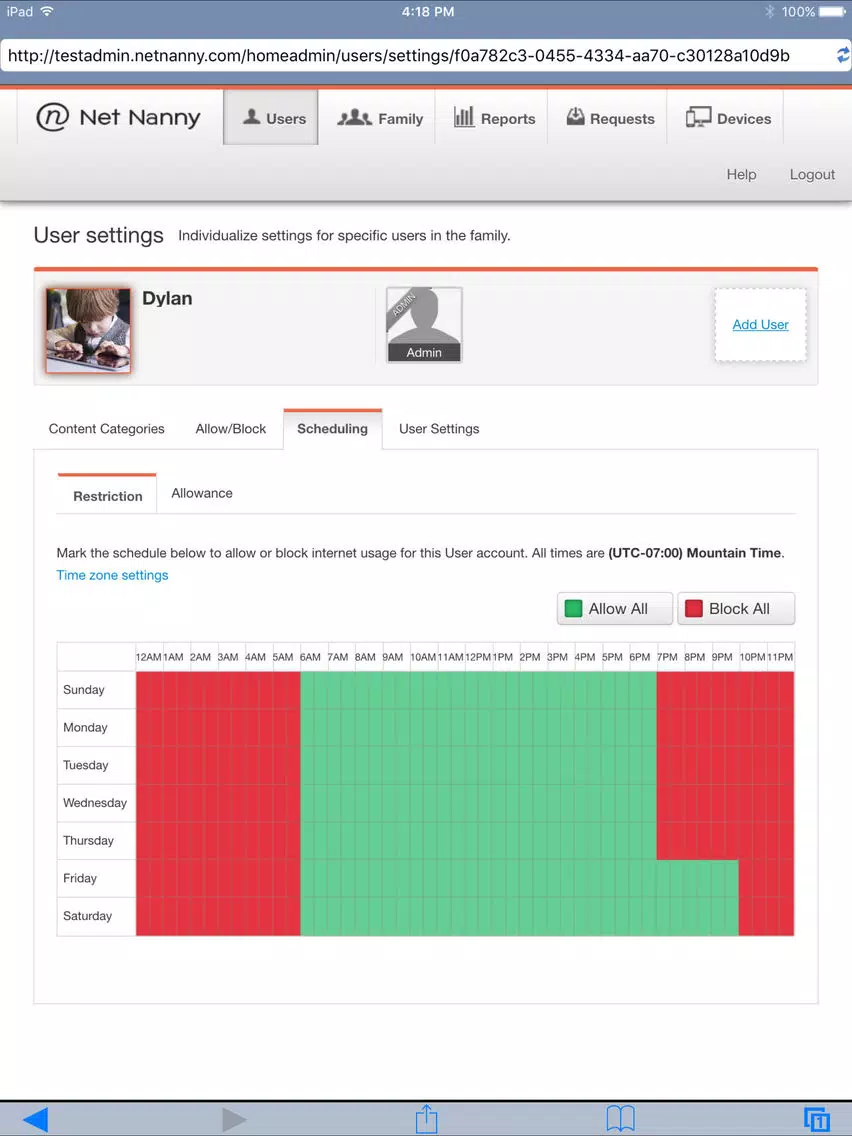Screen dimensions: 852x1136
Task: Tap the battery indicator in status bar
Action: (832, 12)
